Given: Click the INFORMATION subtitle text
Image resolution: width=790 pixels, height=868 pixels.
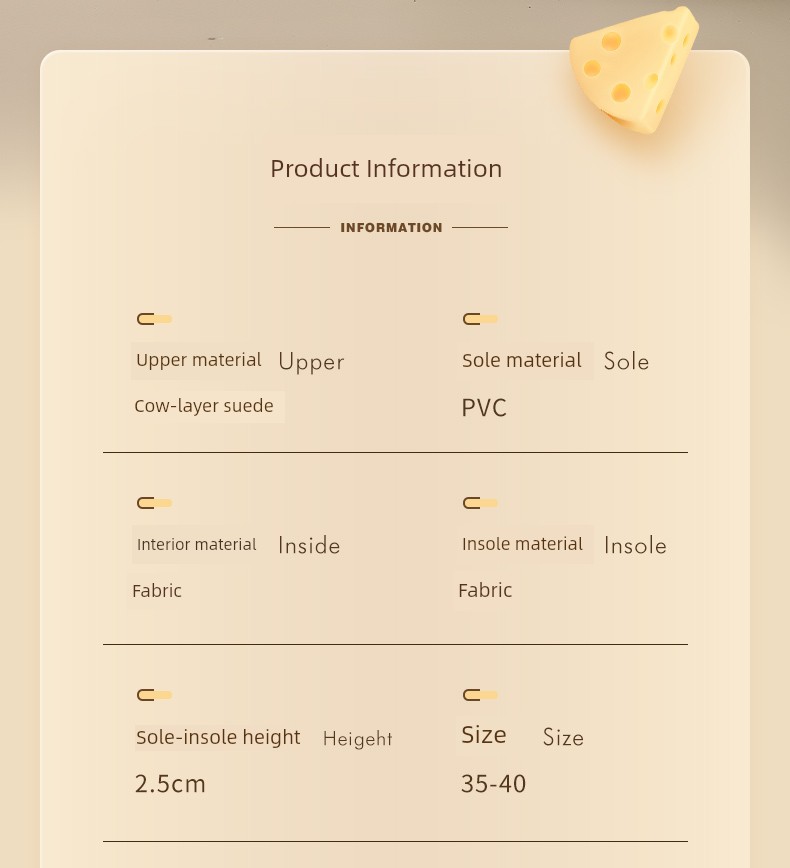Looking at the screenshot, I should tap(391, 228).
